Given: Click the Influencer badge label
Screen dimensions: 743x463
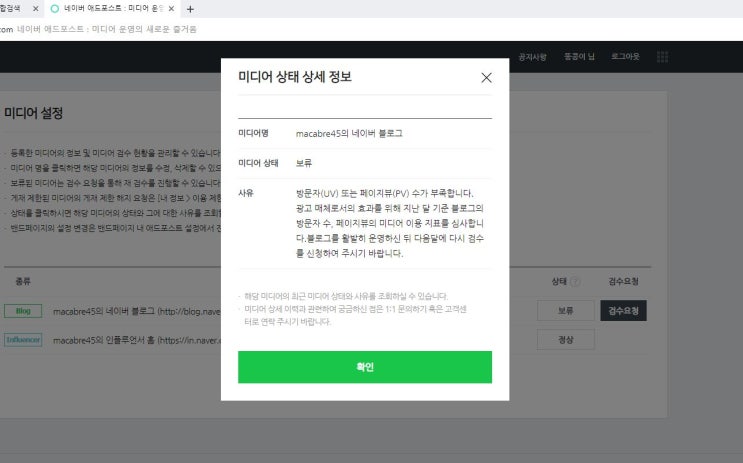Looking at the screenshot, I should point(23,340).
